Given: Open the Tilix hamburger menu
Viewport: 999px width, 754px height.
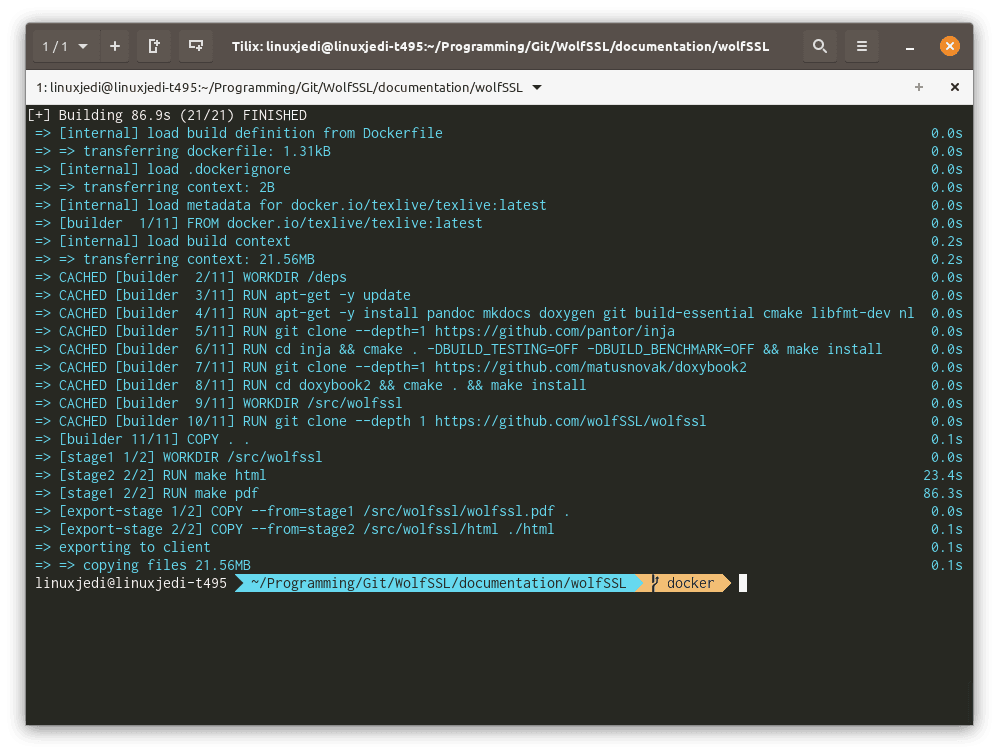Looking at the screenshot, I should click(x=861, y=46).
